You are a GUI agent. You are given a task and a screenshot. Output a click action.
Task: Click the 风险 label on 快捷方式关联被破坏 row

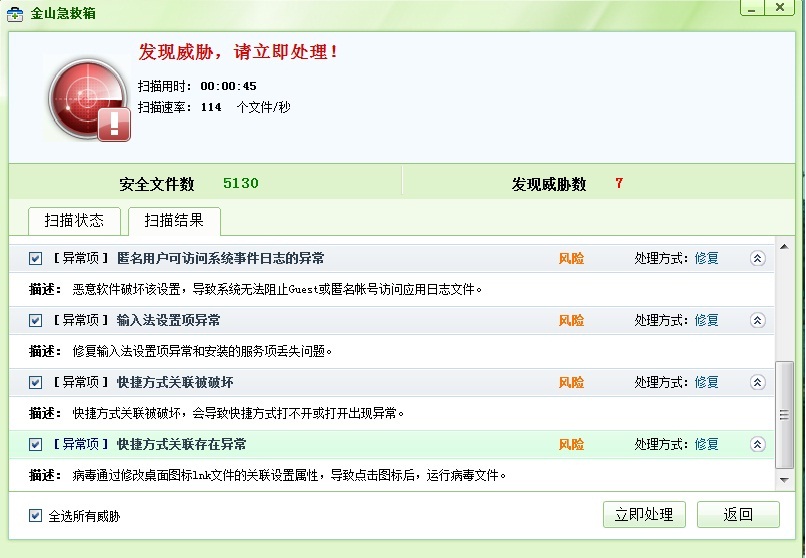tap(572, 382)
